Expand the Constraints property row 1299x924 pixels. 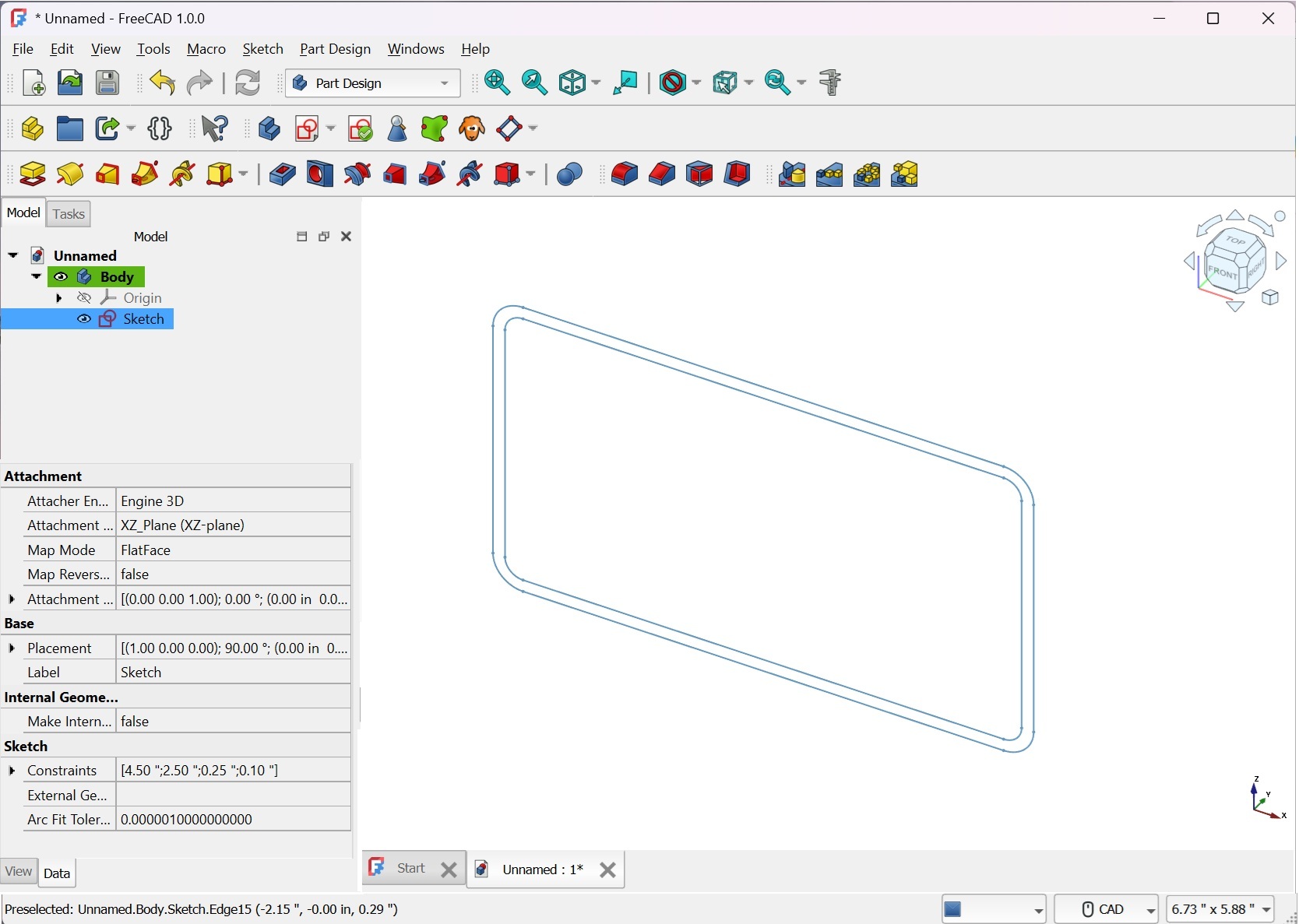(12, 771)
